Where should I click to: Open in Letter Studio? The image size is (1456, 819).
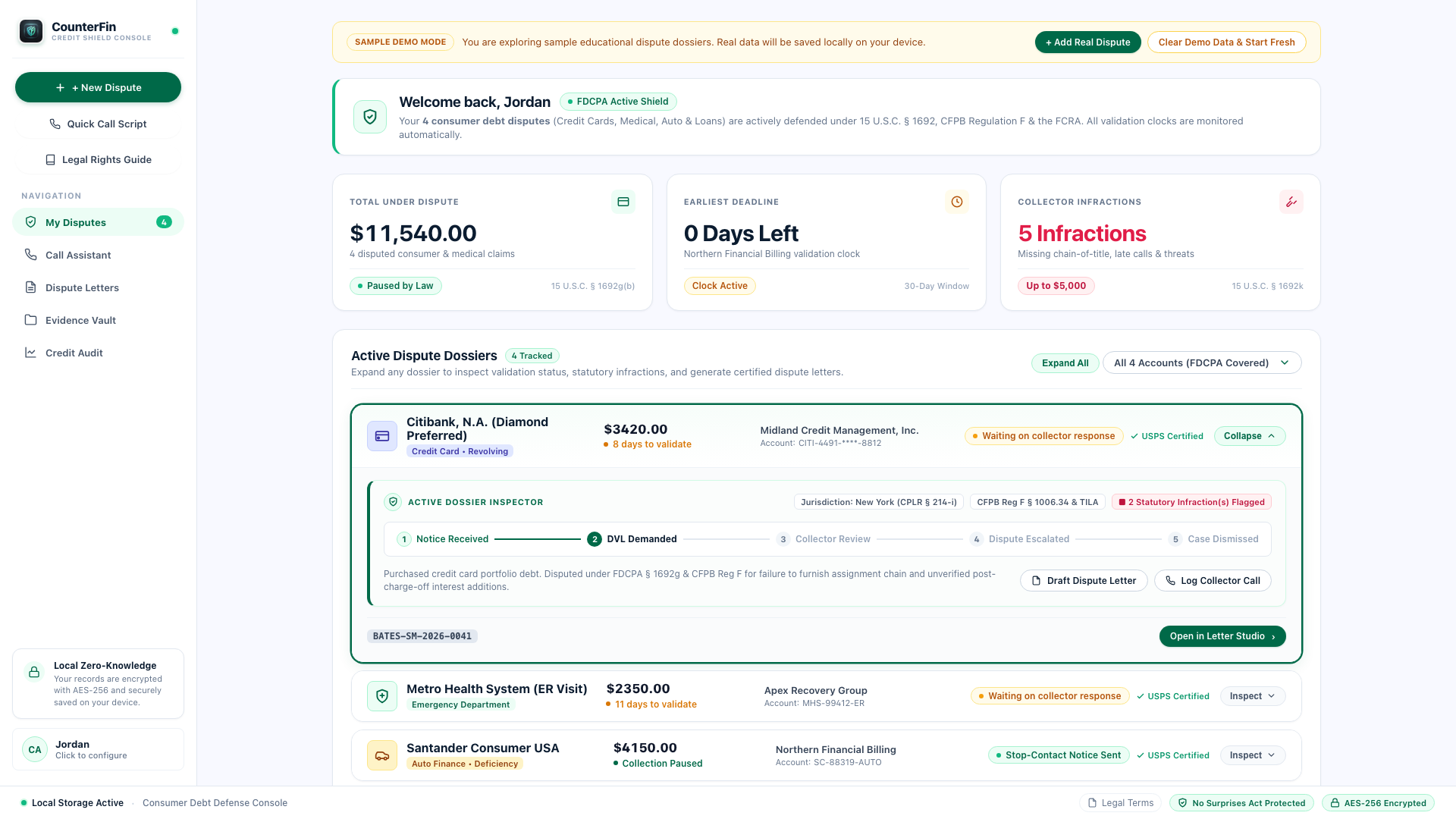1222,636
